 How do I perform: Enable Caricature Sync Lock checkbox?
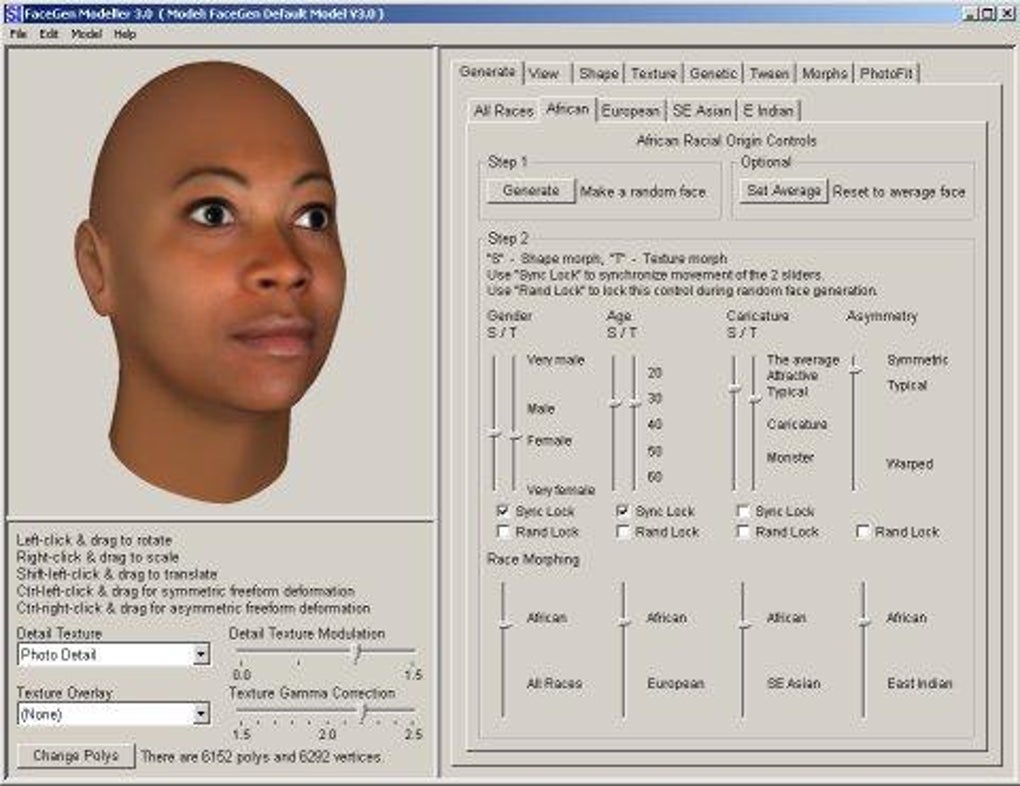coord(743,511)
